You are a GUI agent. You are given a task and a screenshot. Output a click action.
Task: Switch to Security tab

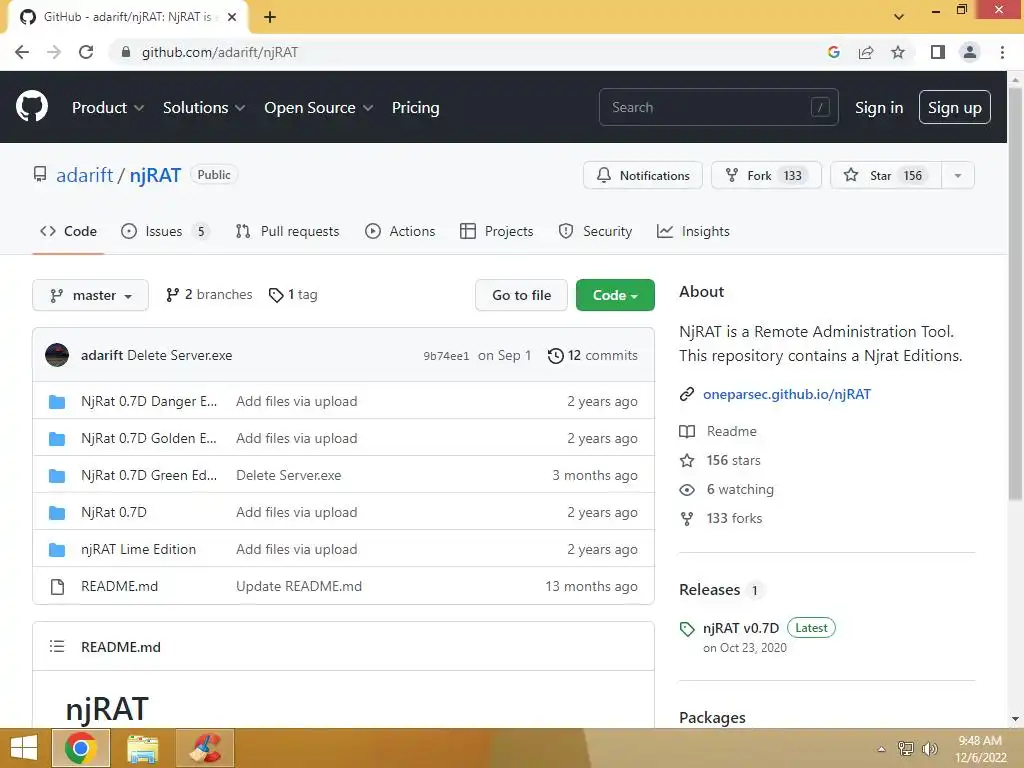(595, 231)
